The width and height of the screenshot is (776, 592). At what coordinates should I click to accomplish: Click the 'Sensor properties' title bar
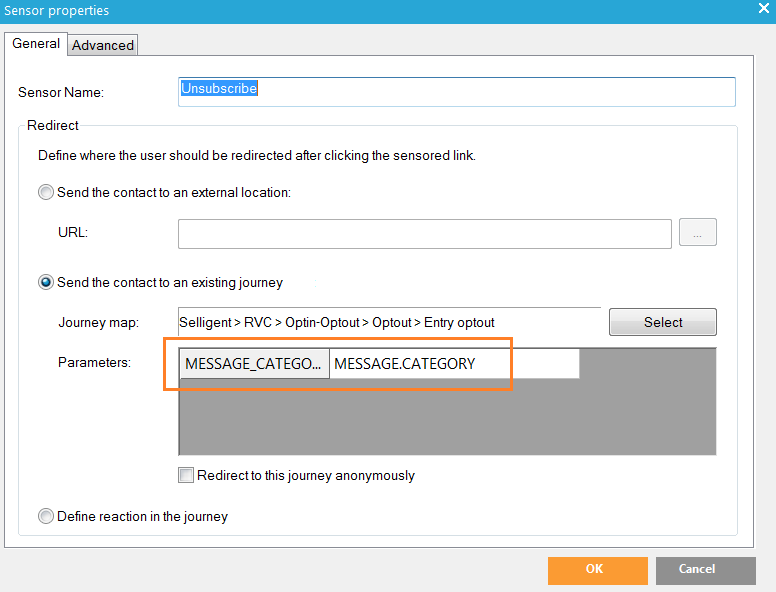click(300, 11)
